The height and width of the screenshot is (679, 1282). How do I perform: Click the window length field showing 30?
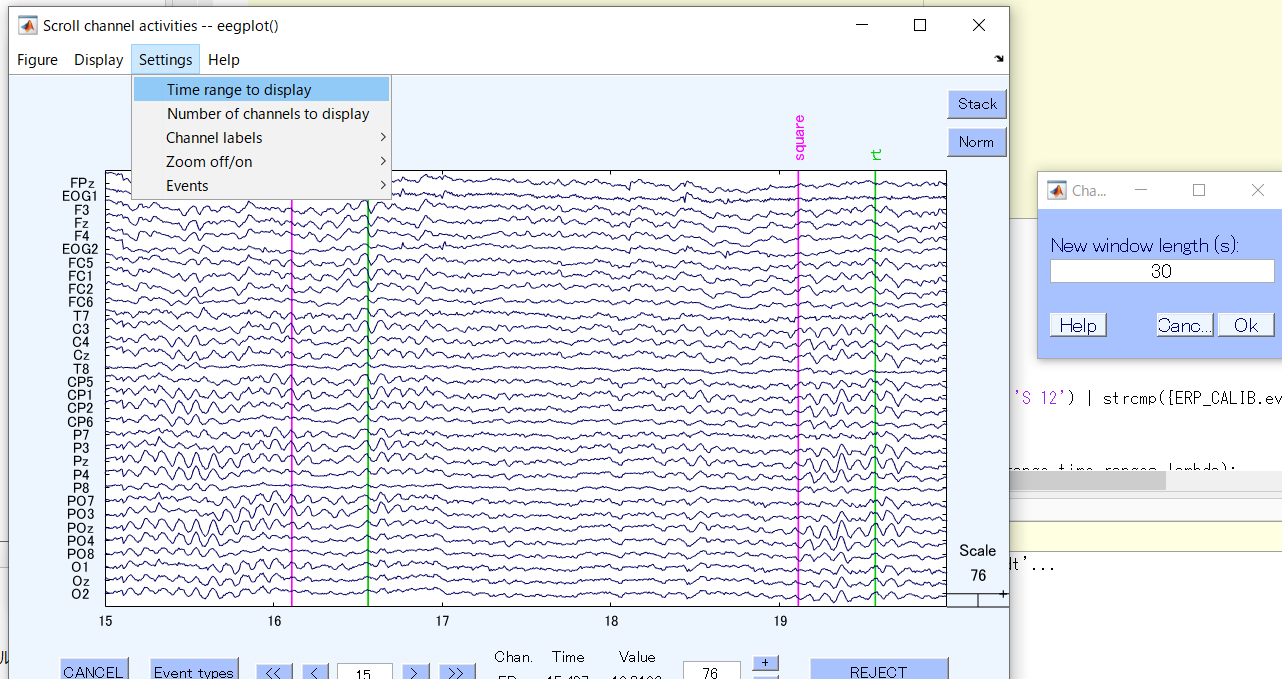[x=1161, y=270]
